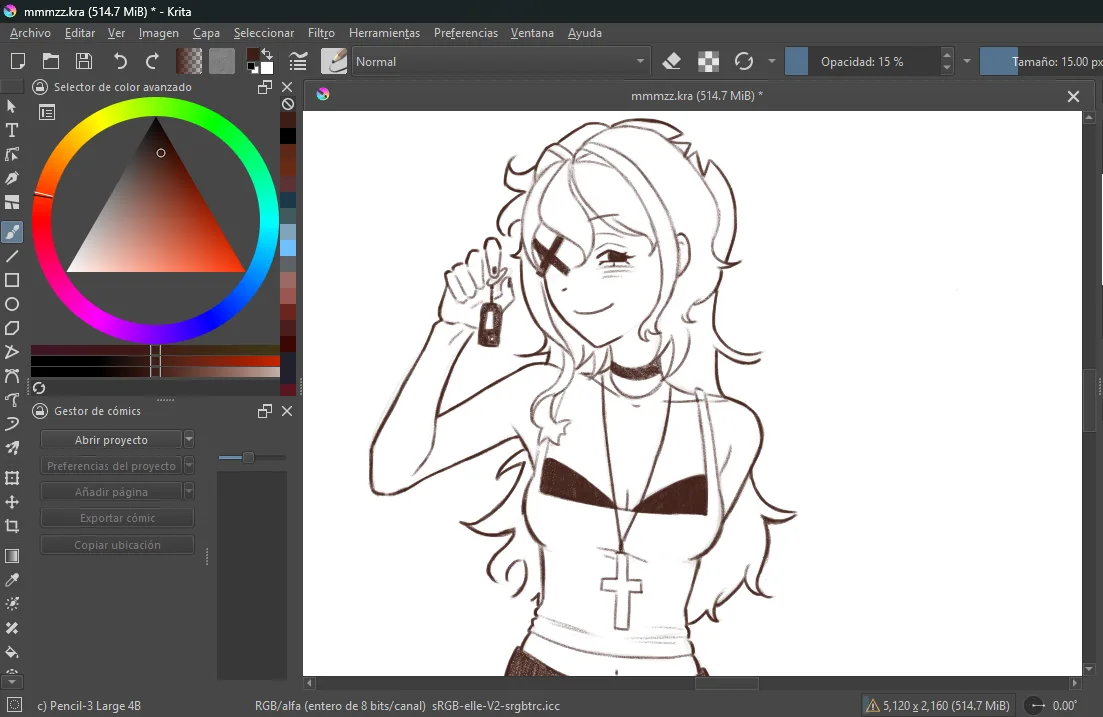
Task: Select the Dynamic Brush tool
Action: [x=11, y=424]
